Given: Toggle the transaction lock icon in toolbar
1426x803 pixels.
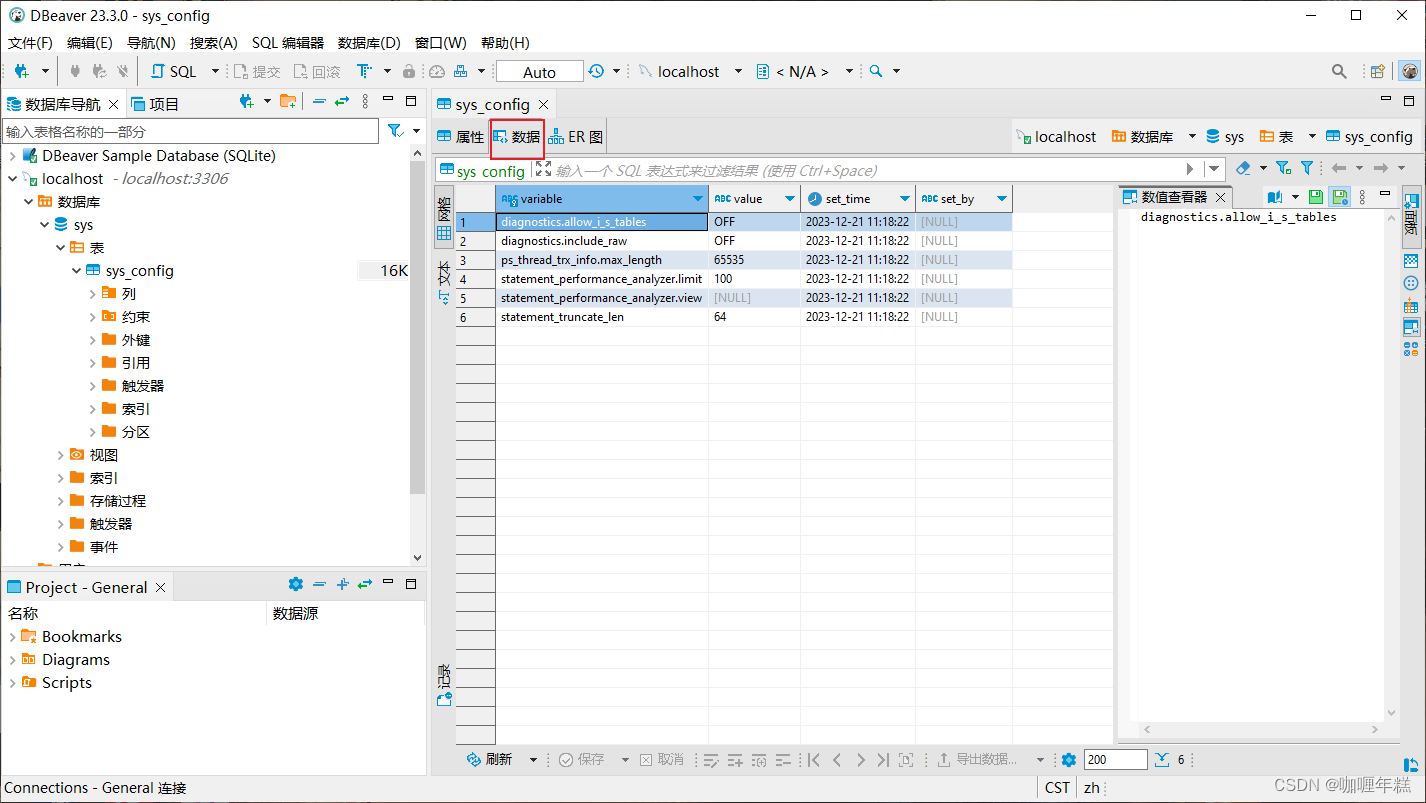Looking at the screenshot, I should [408, 72].
